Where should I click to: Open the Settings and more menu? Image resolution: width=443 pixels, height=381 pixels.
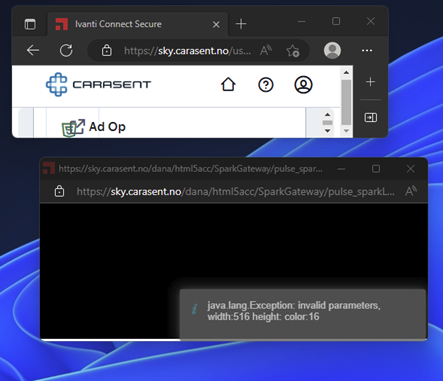click(367, 50)
